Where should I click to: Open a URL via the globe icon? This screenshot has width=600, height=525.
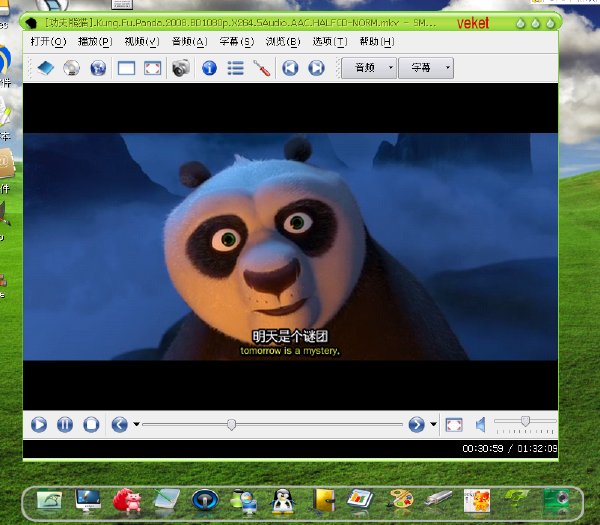point(98,68)
